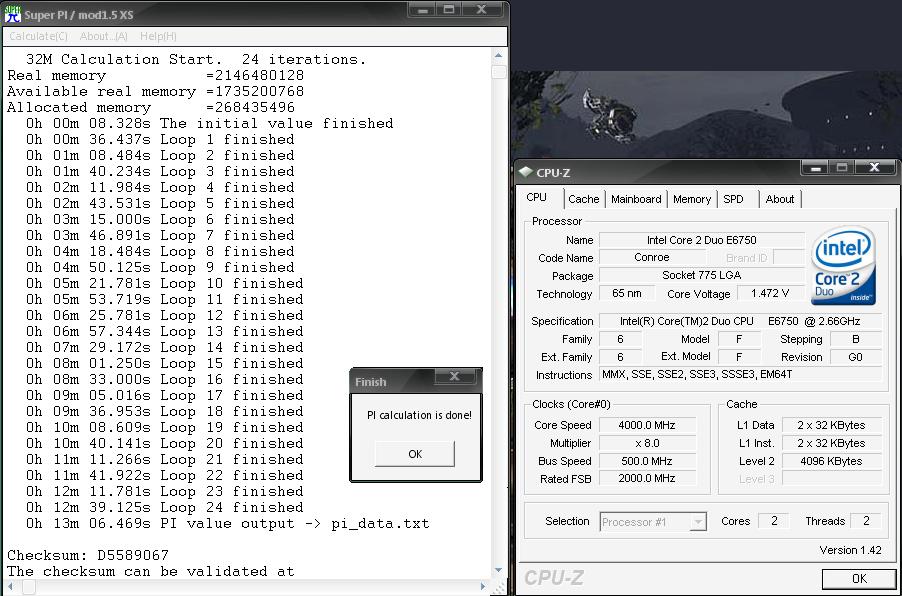Click the Package value 'Socket 775 LGA'

[x=701, y=275]
